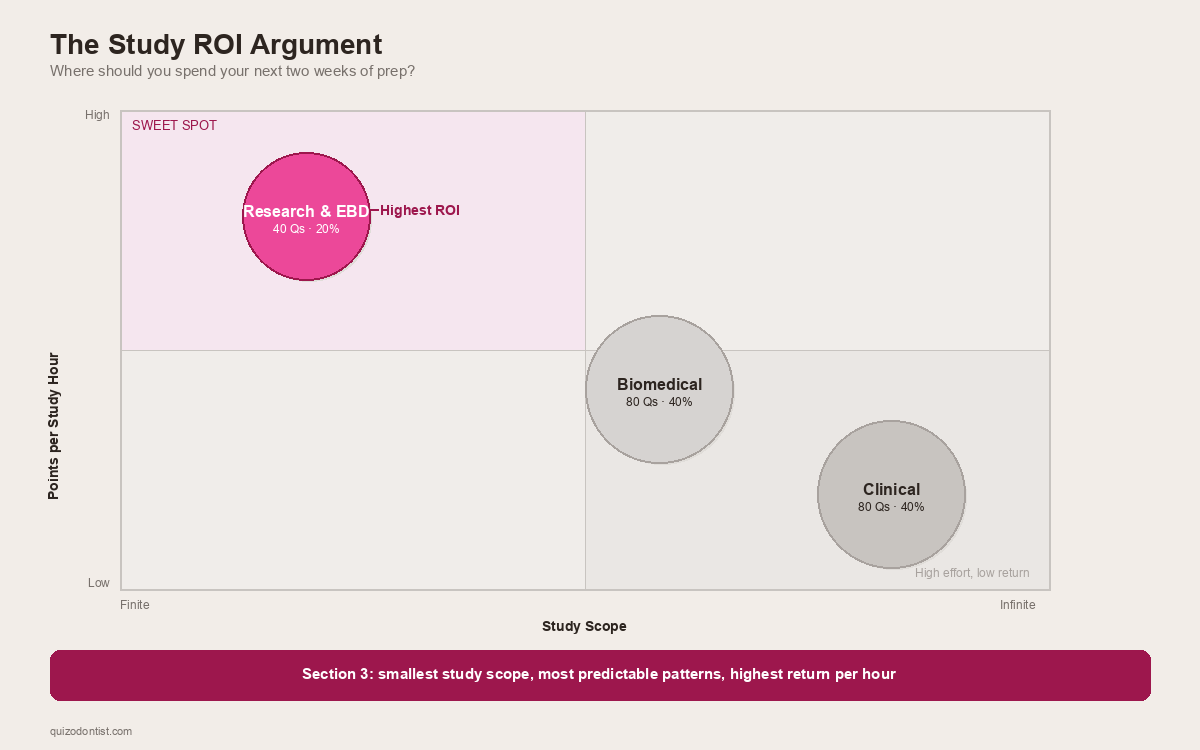
Task: Click the "Low" y-axis label
Action: [x=99, y=583]
